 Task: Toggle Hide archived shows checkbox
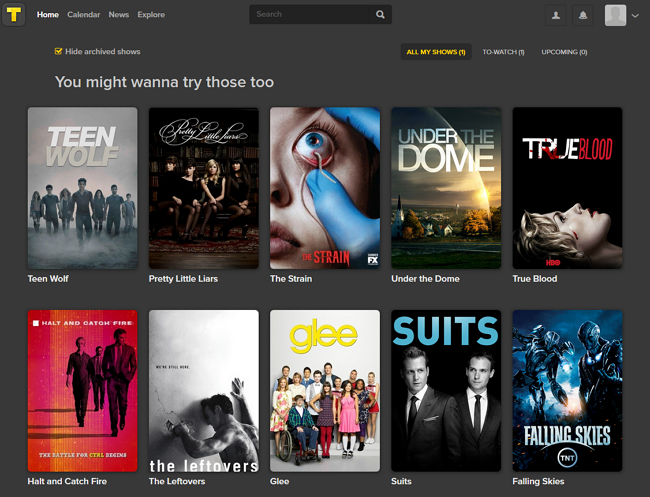(58, 51)
